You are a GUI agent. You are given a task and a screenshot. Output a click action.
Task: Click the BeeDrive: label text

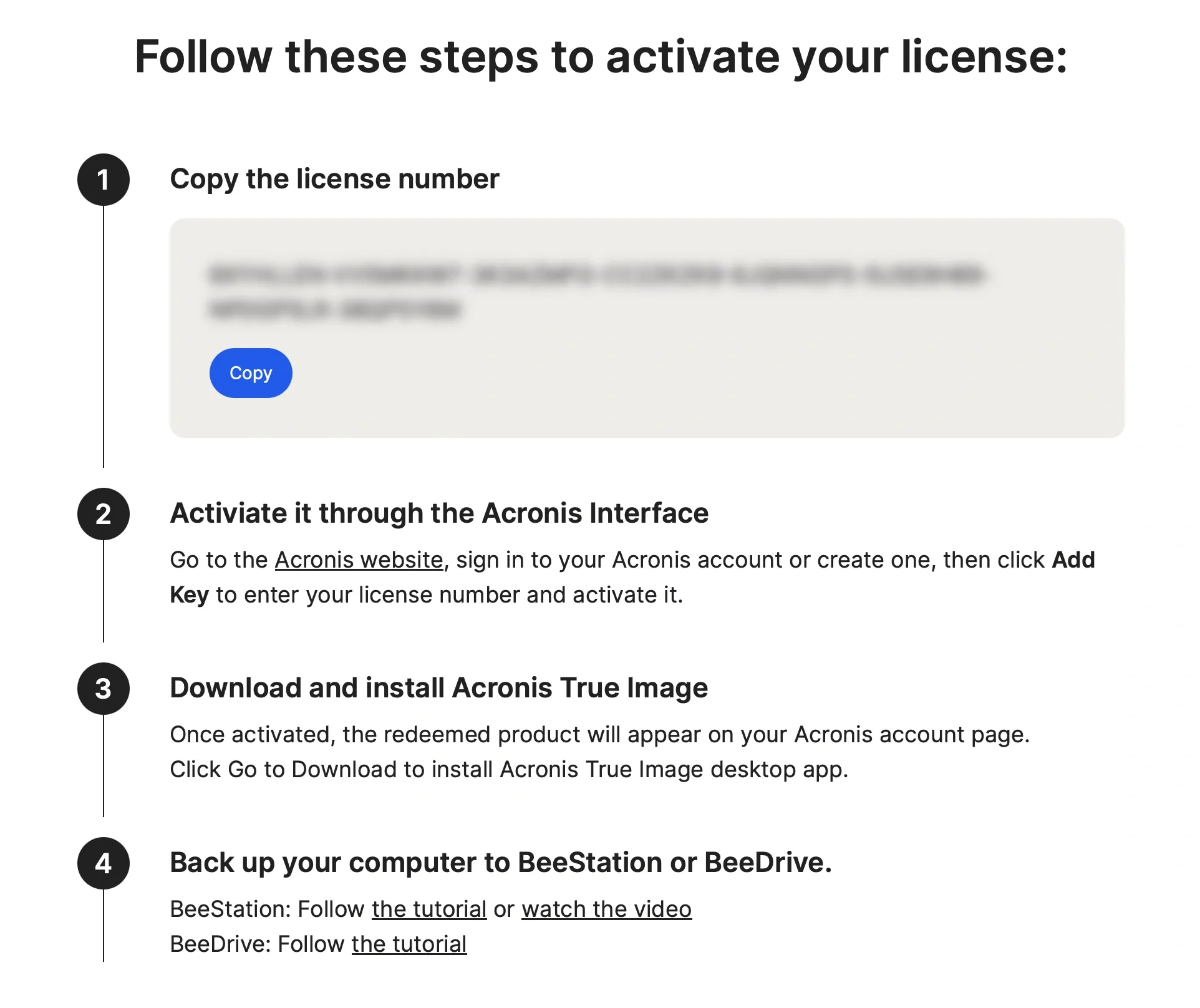[220, 944]
